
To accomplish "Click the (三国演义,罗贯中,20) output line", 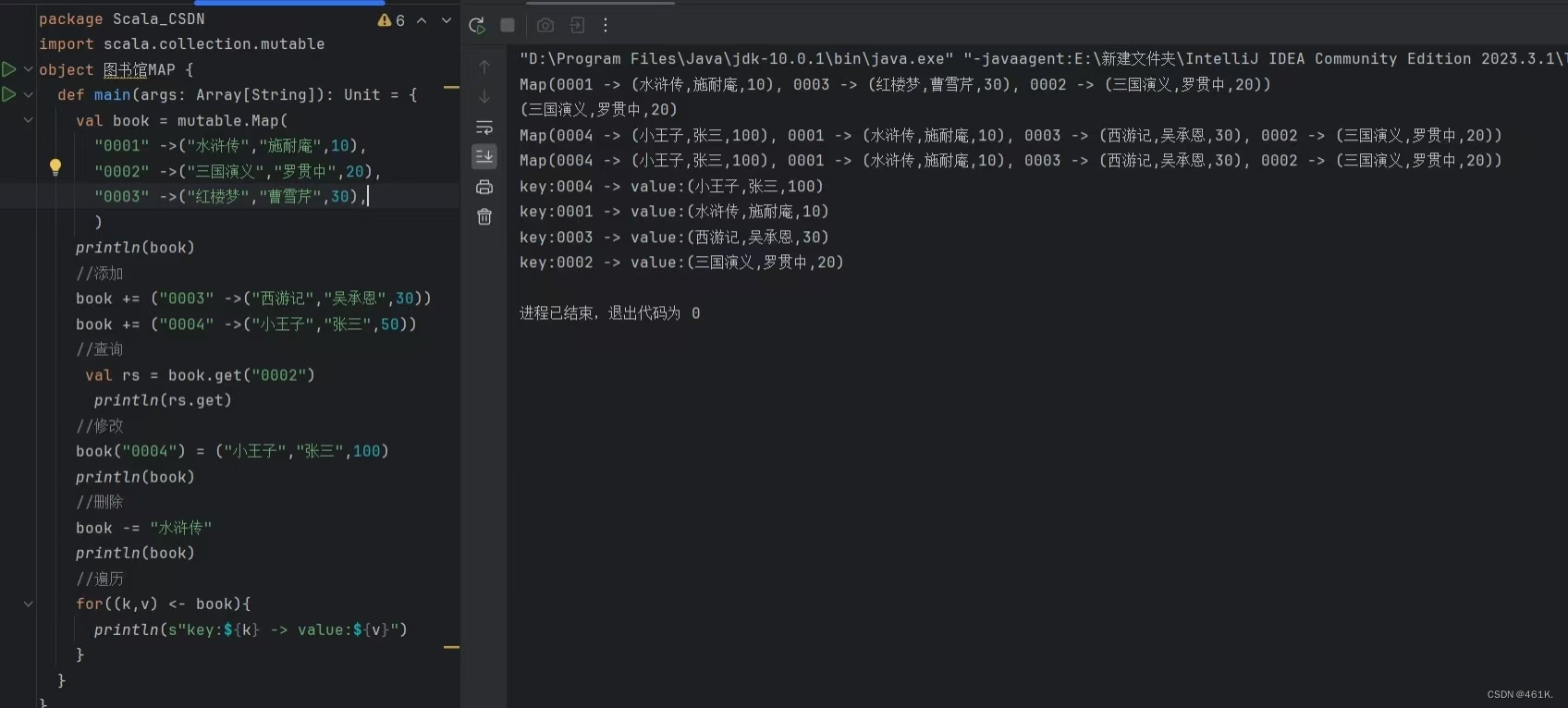I will pos(598,109).
